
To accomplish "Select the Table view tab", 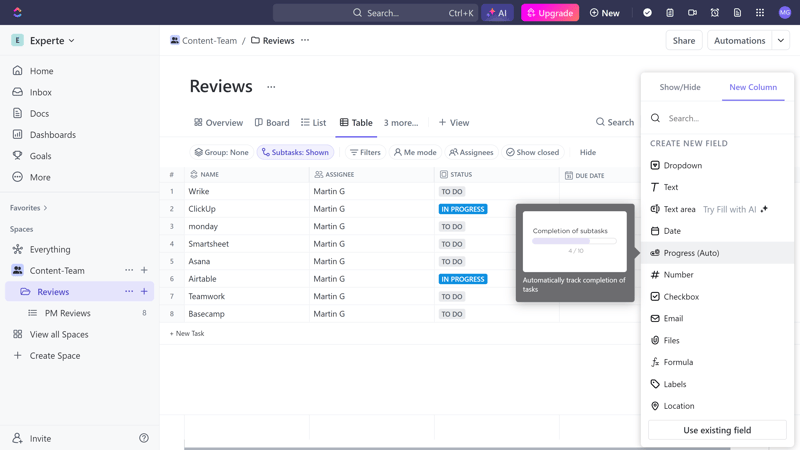I will (356, 122).
